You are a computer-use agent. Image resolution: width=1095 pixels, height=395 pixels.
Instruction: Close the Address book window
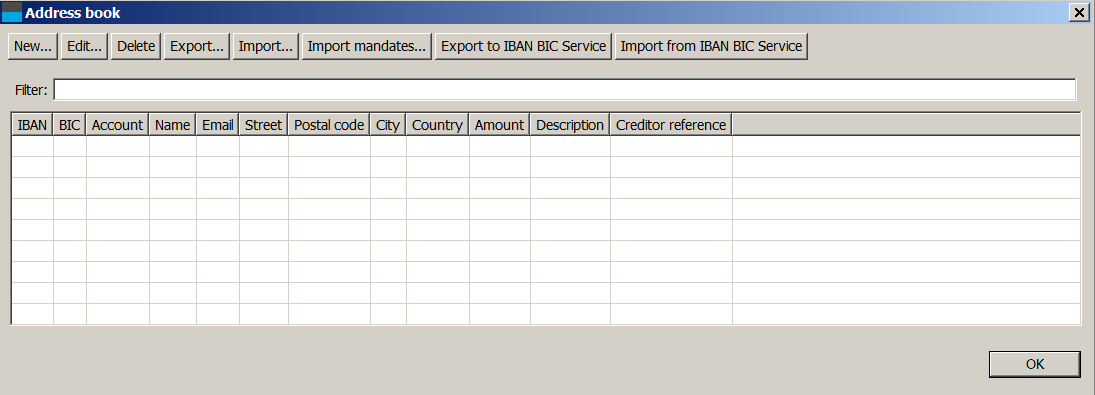pos(1078,13)
